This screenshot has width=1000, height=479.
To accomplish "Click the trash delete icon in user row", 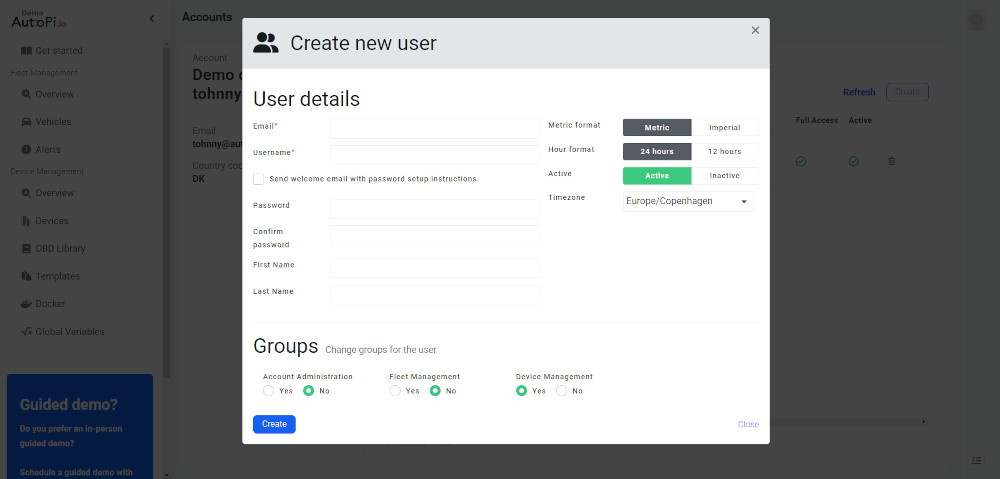I will [x=892, y=161].
